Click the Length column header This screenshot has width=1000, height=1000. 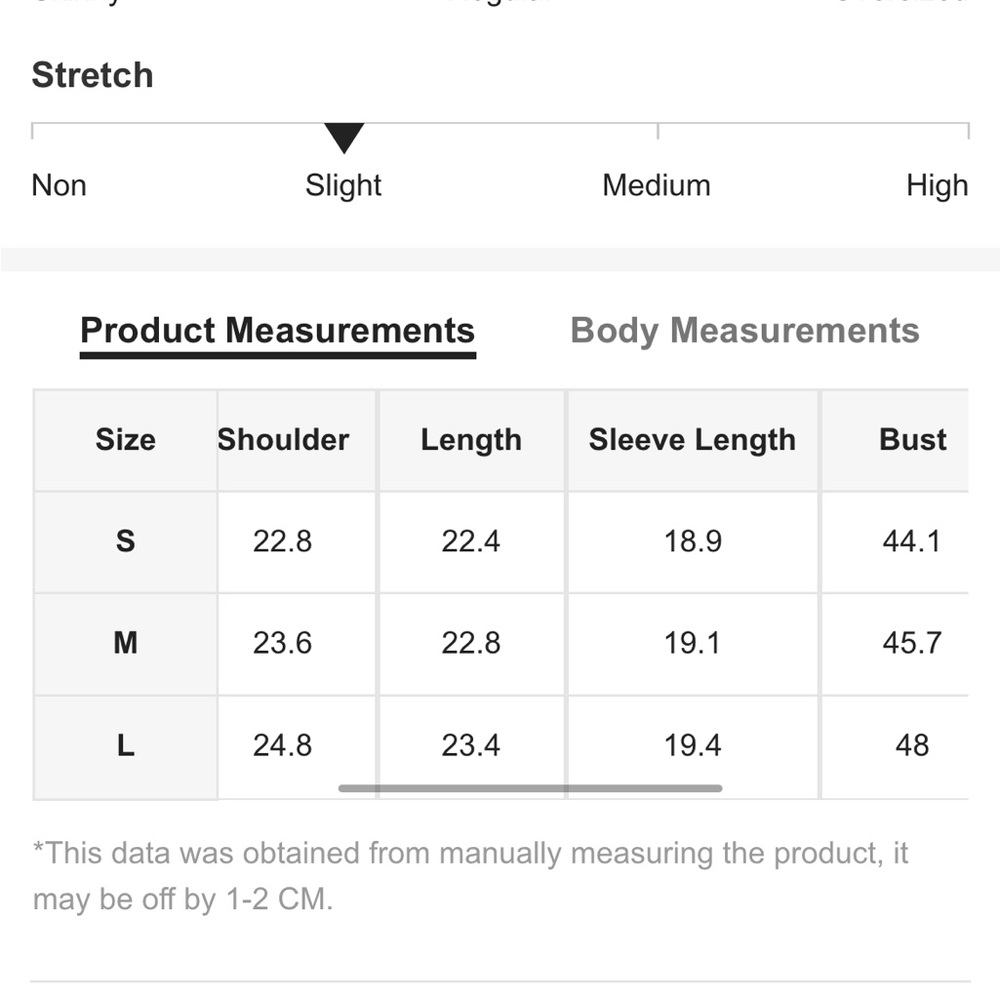point(471,440)
